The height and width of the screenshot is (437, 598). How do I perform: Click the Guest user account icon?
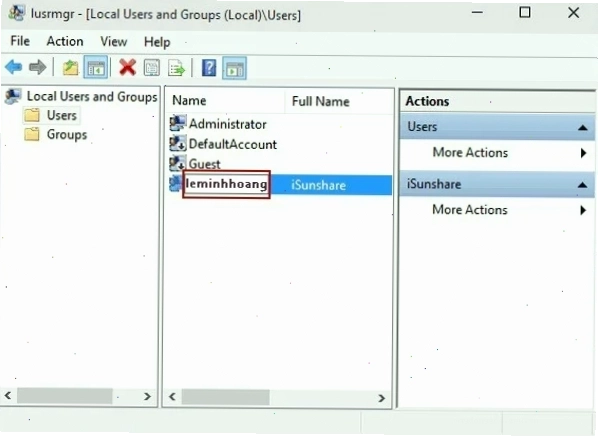(x=178, y=163)
